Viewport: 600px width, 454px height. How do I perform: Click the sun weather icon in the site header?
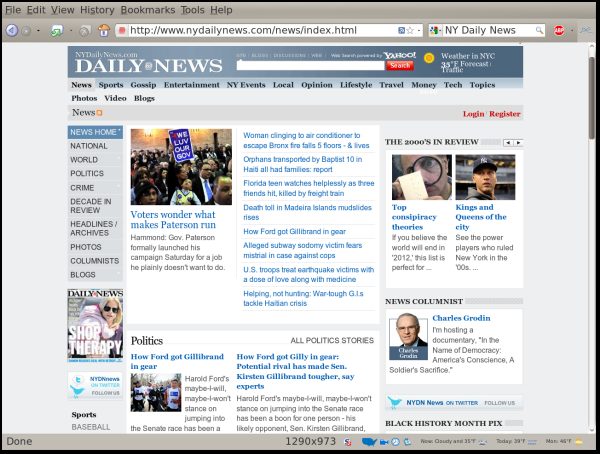(429, 58)
